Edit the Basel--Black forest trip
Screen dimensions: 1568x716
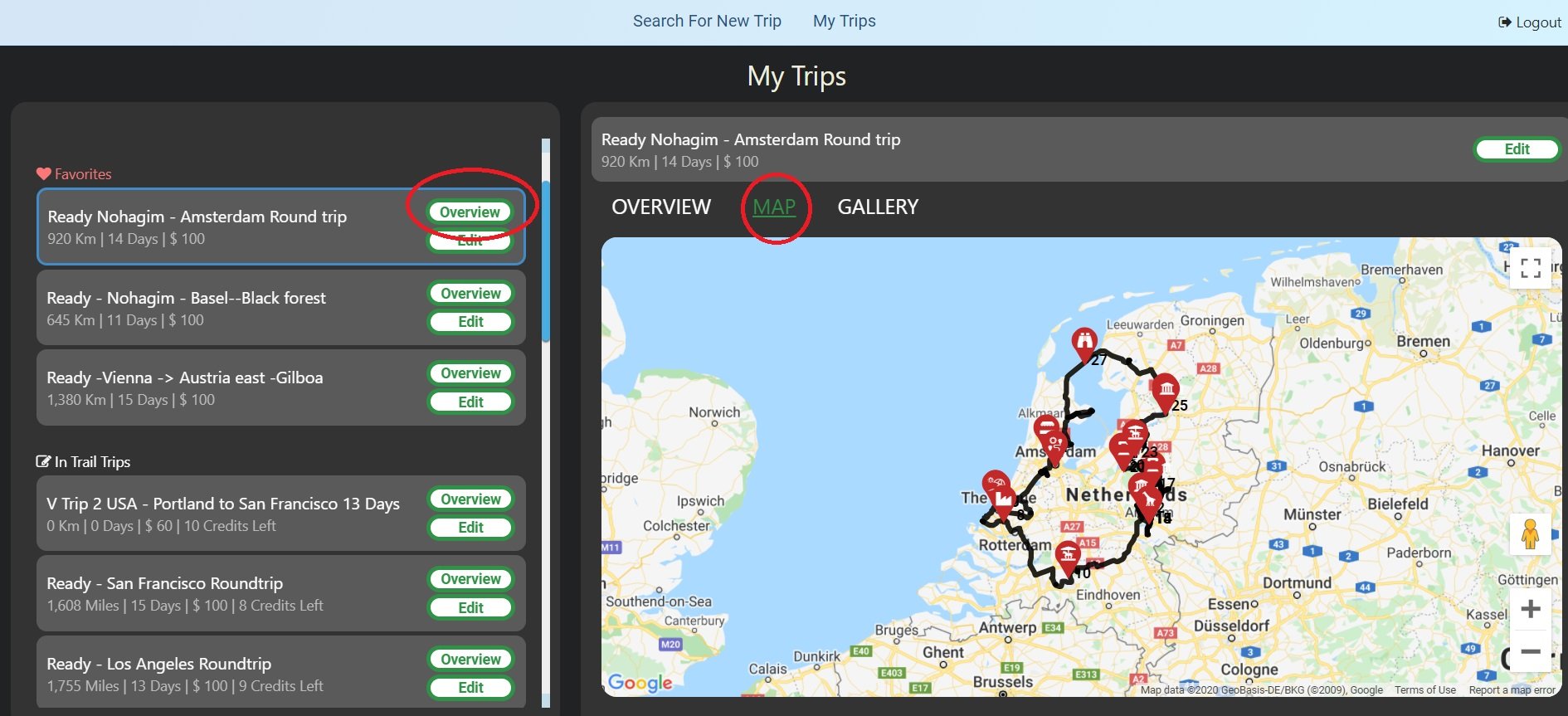click(470, 321)
